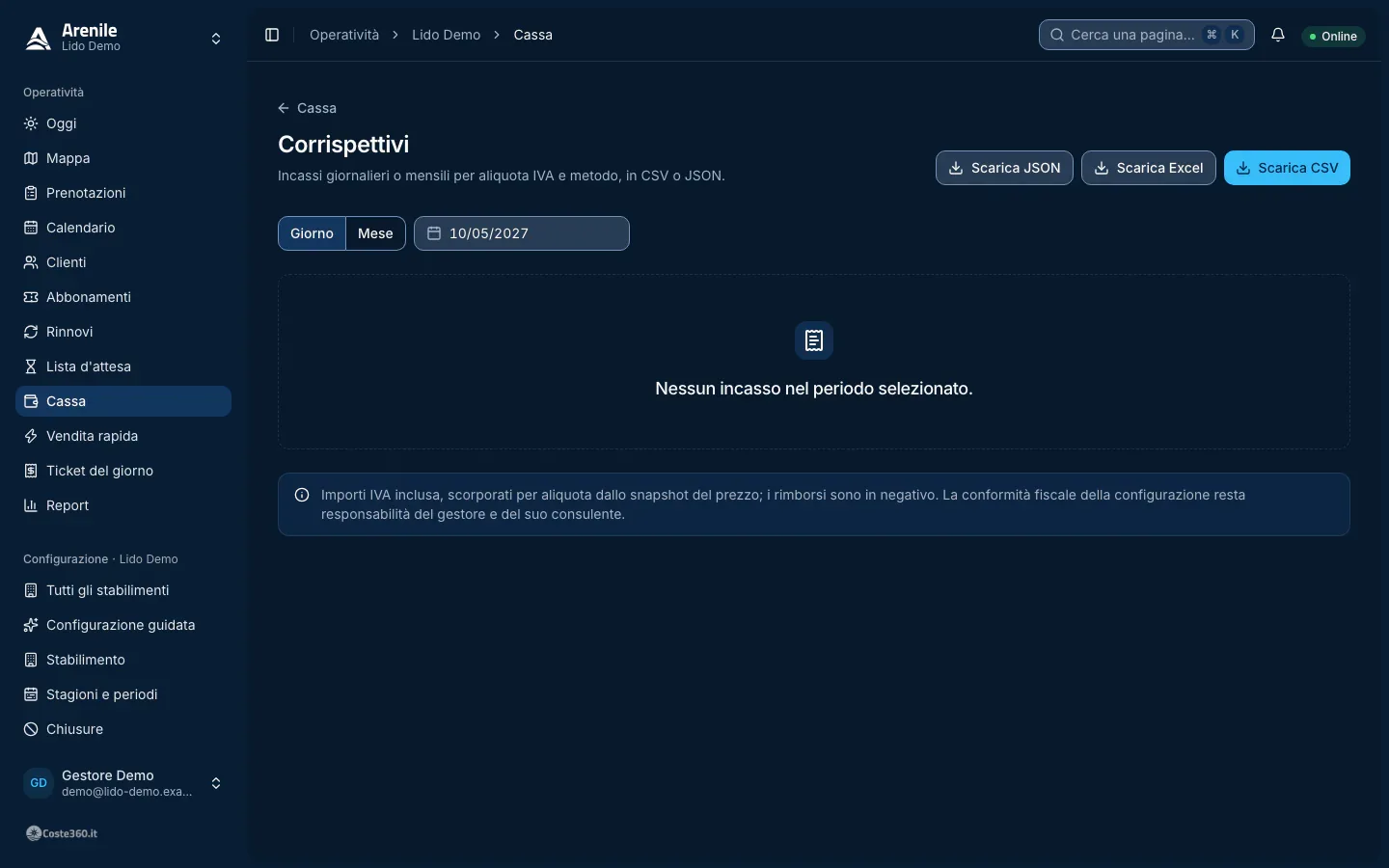Click the Arenile logo icon

(x=39, y=39)
